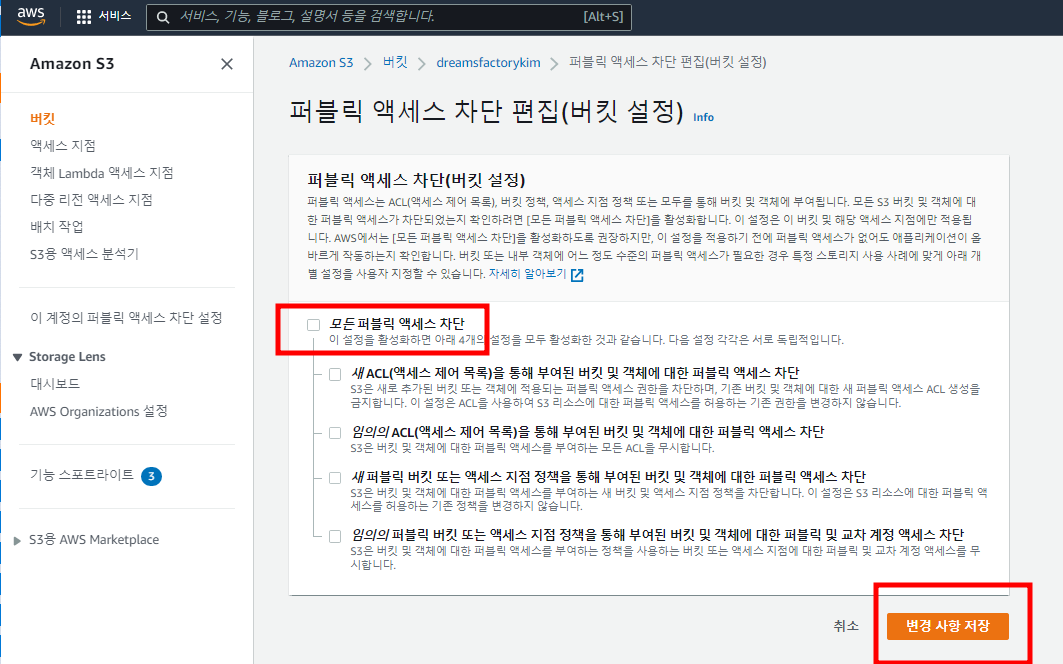Check 임의의 ACL 퍼블릭 액세스 차단 option
The height and width of the screenshot is (664, 1063).
[x=335, y=433]
